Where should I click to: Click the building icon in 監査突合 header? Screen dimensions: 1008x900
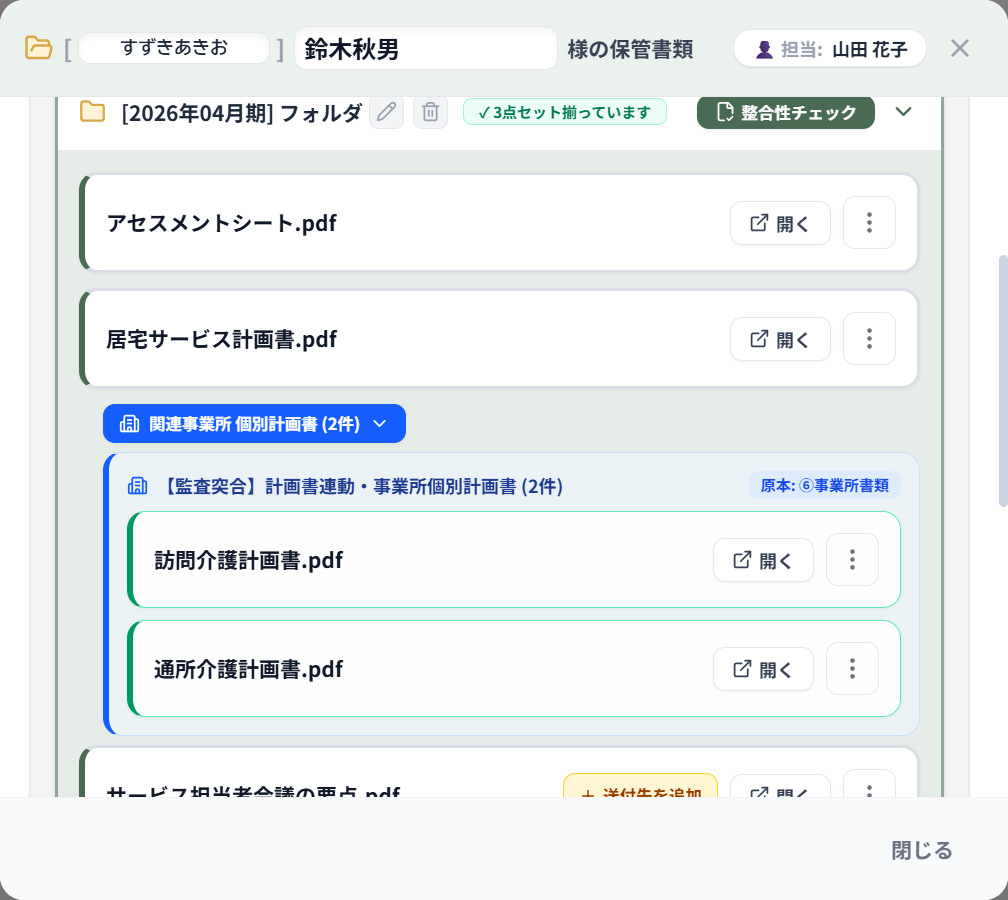click(x=138, y=486)
